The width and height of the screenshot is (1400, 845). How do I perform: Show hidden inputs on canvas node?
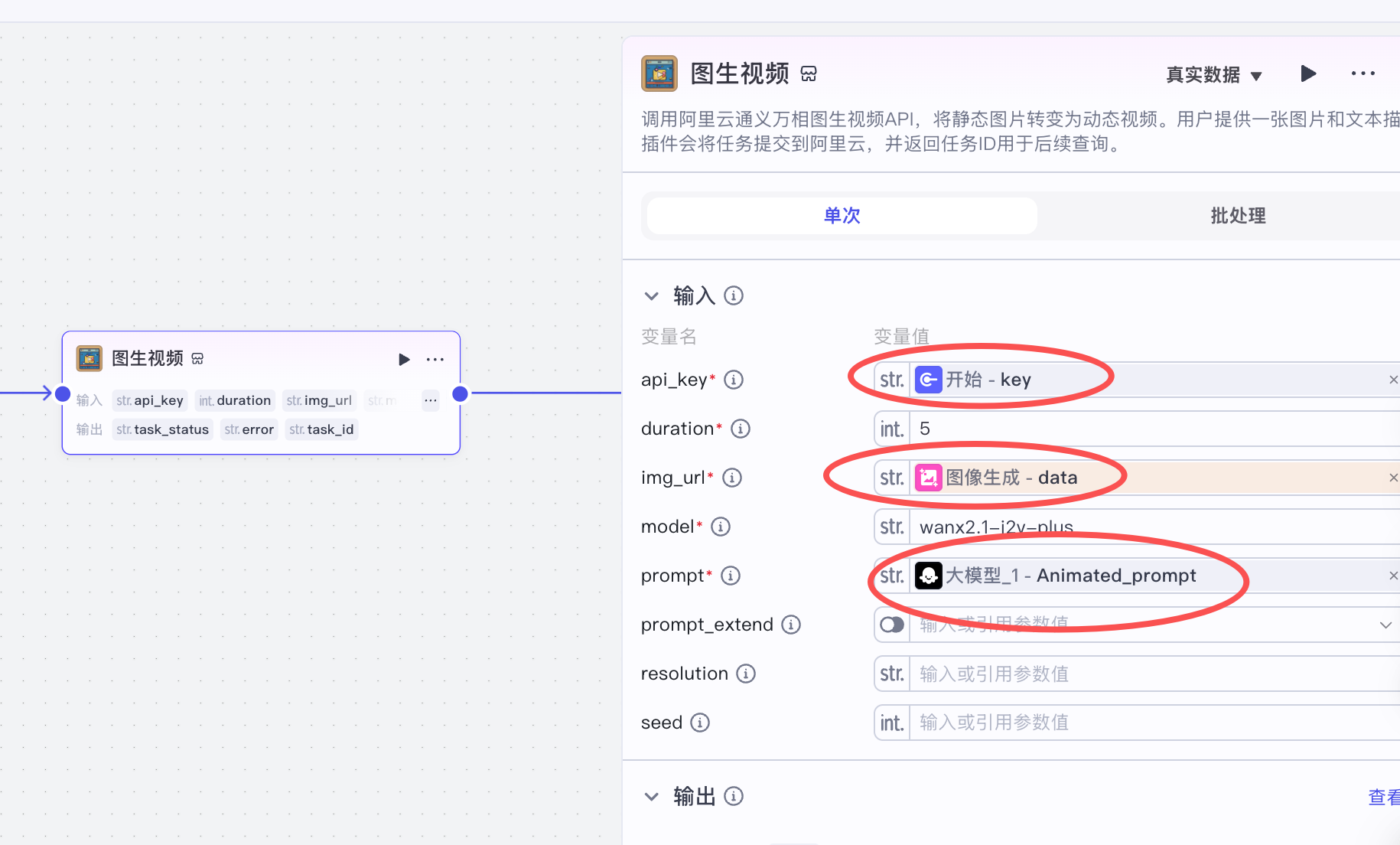pyautogui.click(x=431, y=400)
